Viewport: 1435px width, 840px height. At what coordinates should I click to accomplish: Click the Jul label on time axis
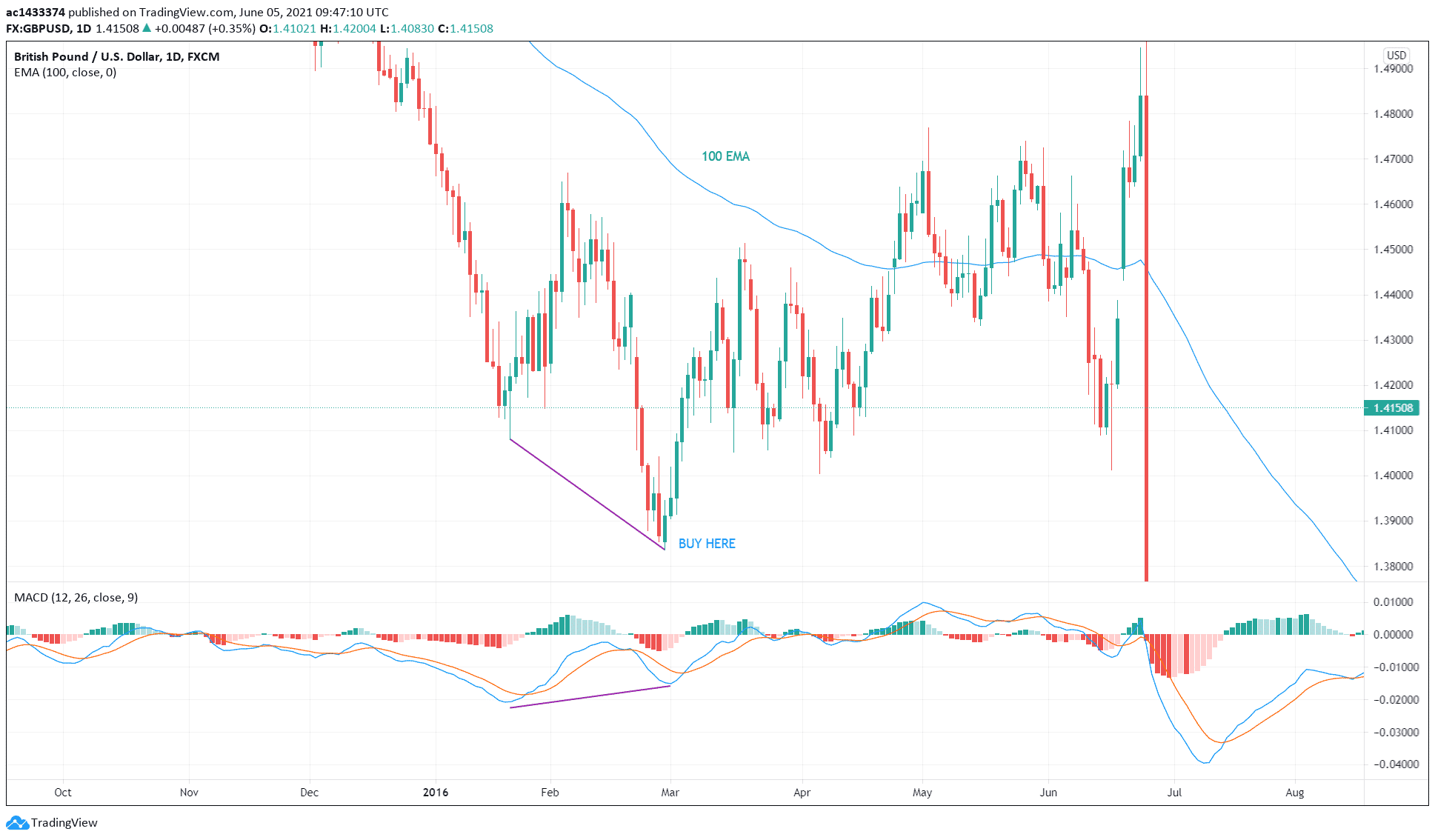coord(1174,792)
